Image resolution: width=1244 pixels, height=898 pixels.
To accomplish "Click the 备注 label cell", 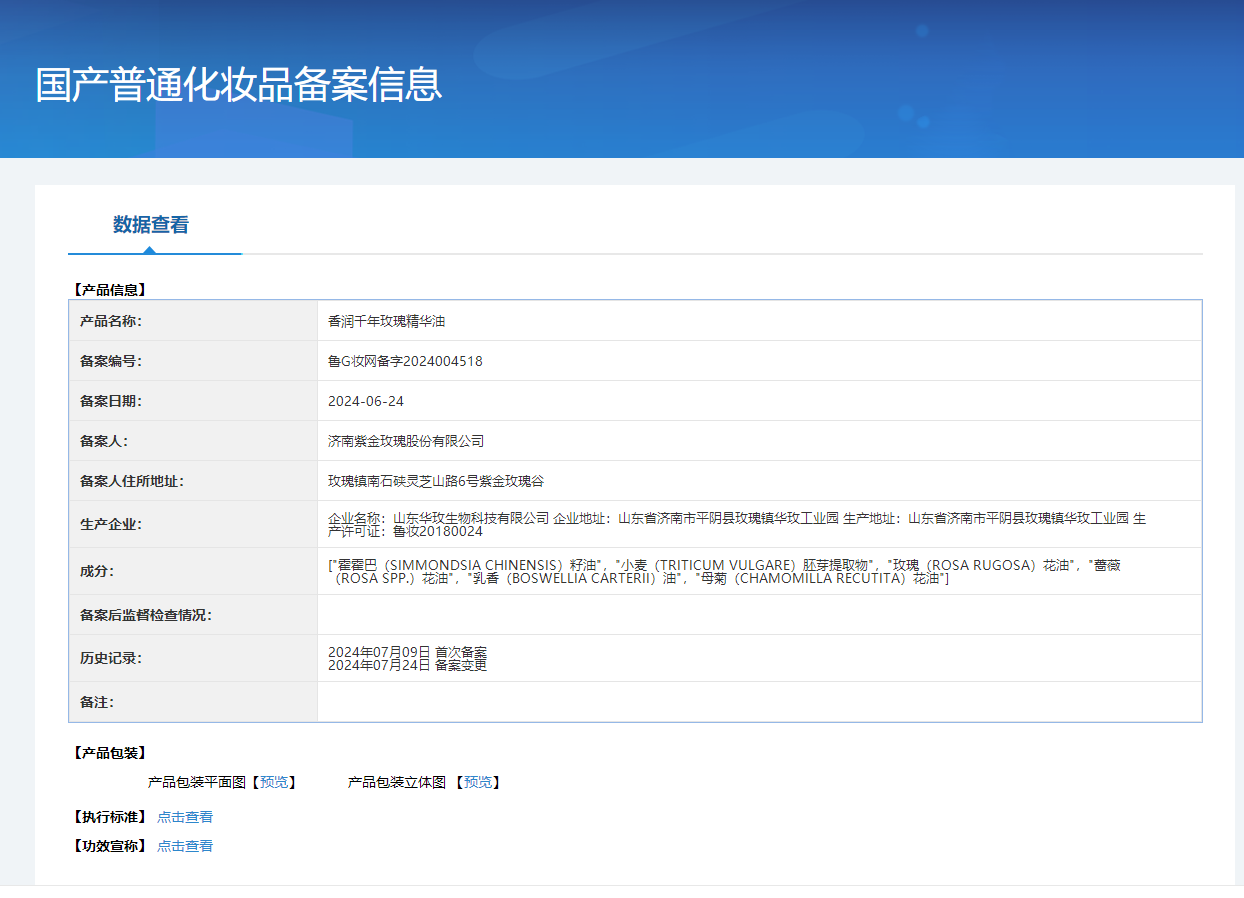I will 97,702.
